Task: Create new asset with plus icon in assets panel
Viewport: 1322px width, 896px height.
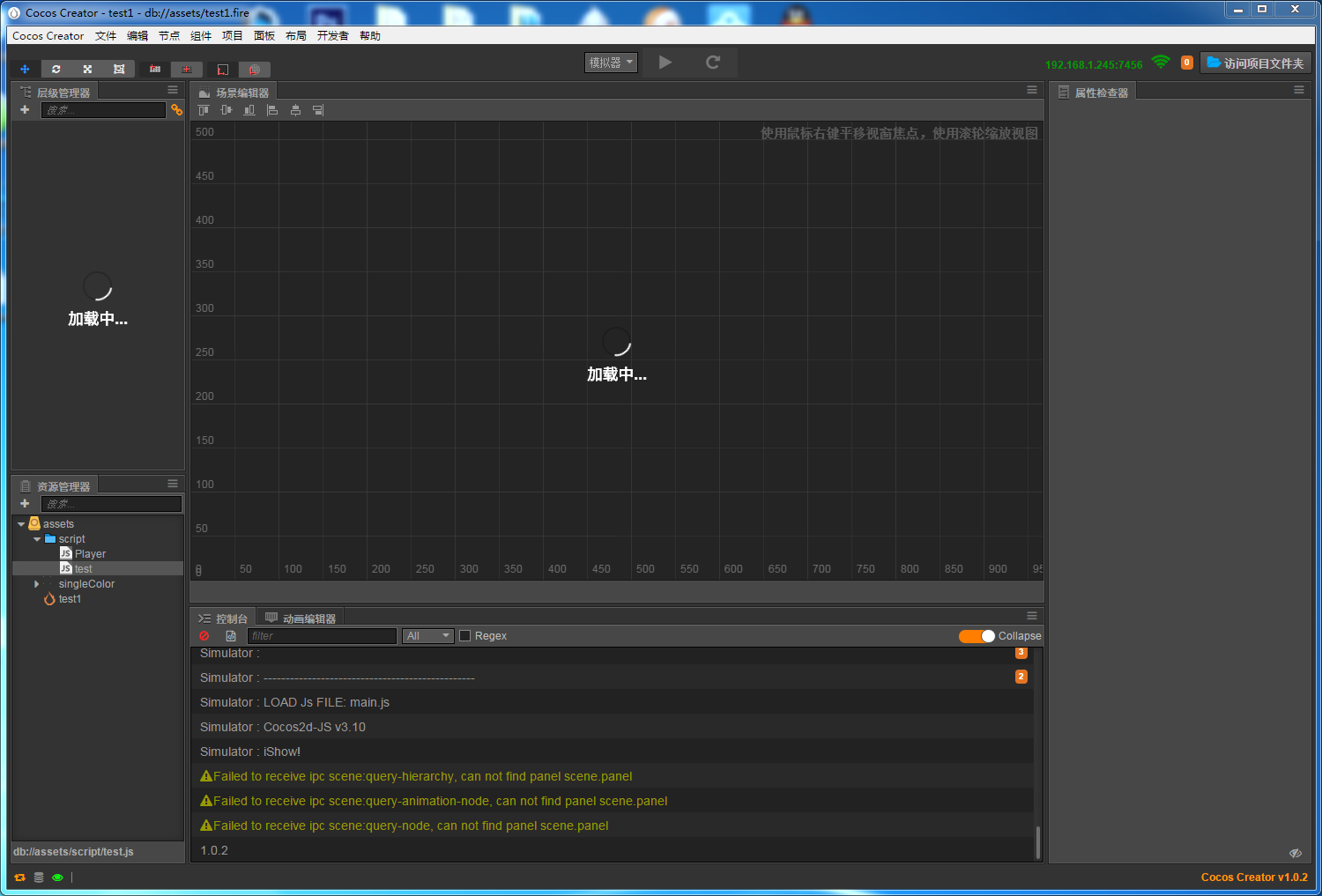Action: [25, 504]
